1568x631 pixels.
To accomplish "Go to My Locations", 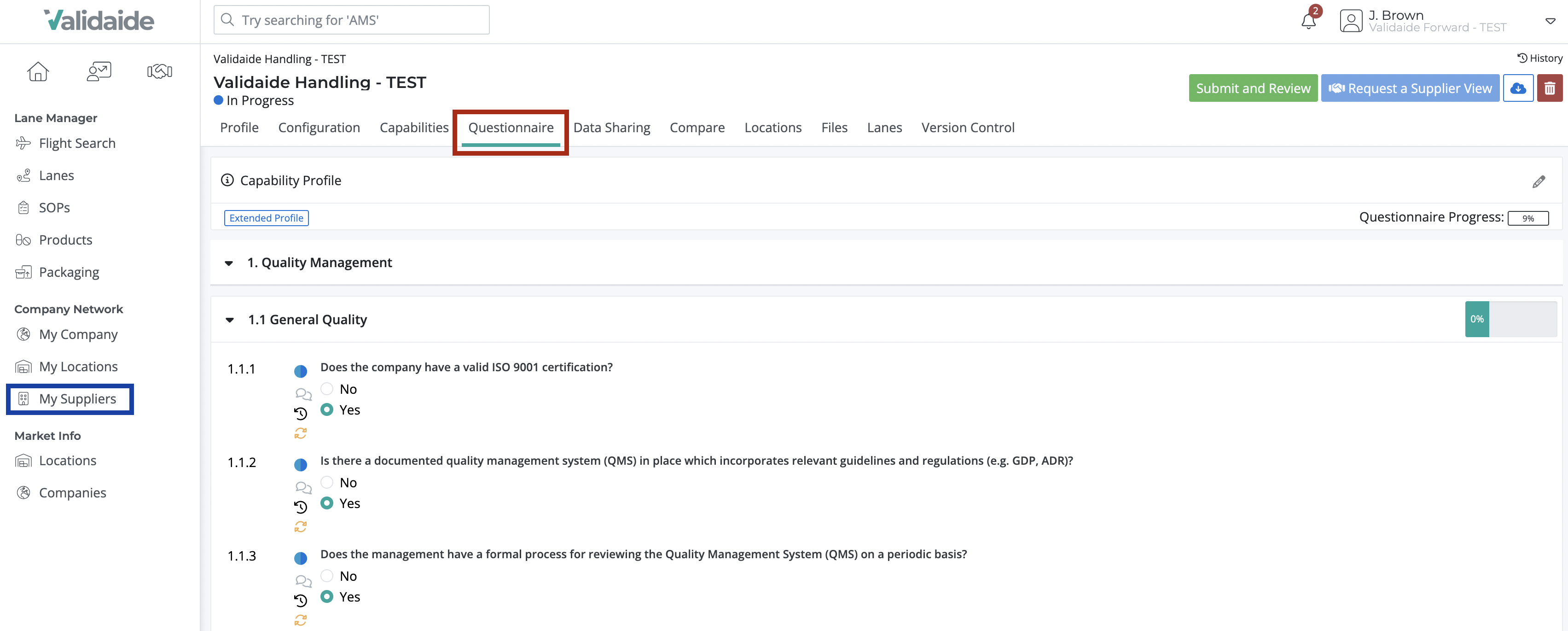I will pos(78,367).
